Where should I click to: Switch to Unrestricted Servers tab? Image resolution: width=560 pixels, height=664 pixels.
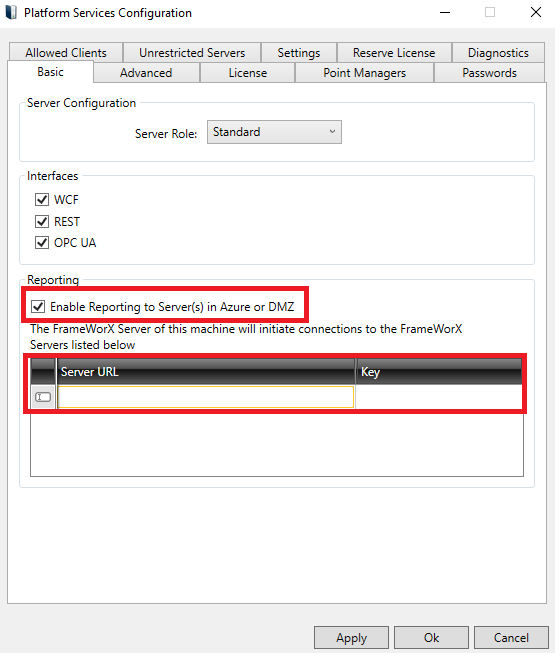coord(192,53)
